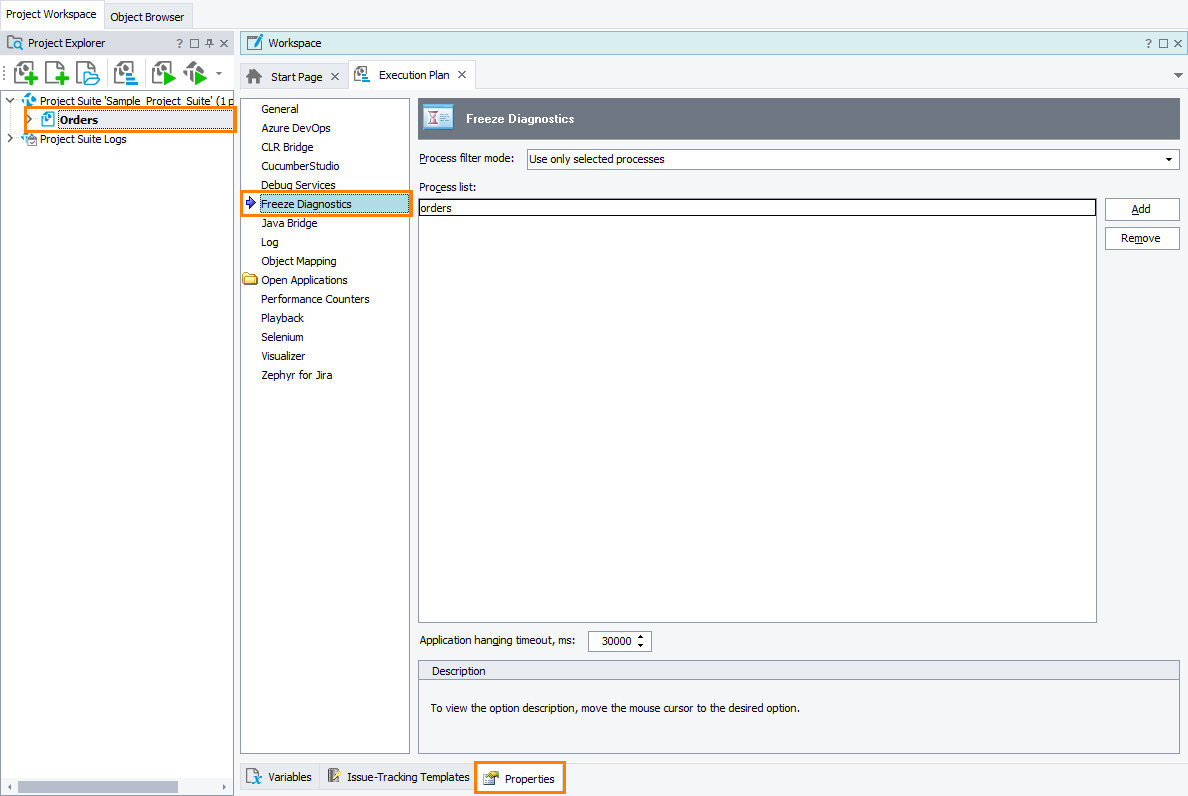
Task: Click the Open Project folder icon
Action: click(x=89, y=73)
